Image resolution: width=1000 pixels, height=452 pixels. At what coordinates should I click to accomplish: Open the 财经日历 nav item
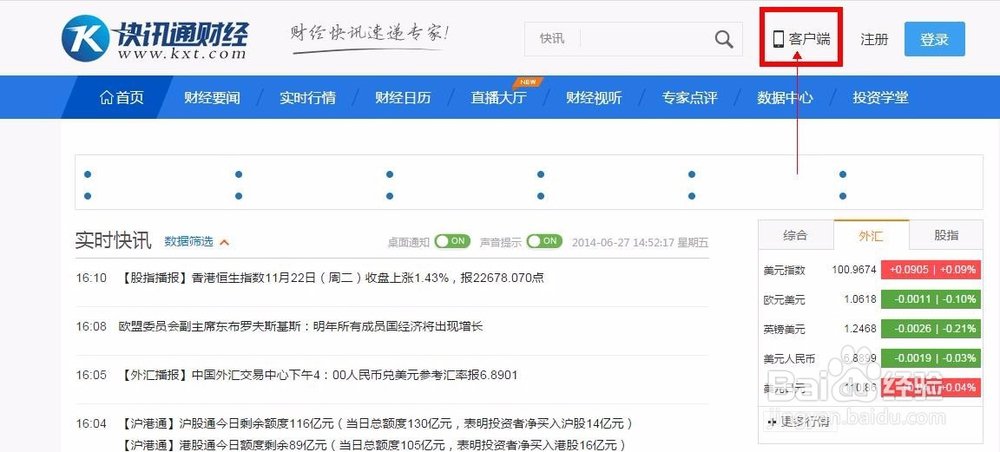click(403, 98)
